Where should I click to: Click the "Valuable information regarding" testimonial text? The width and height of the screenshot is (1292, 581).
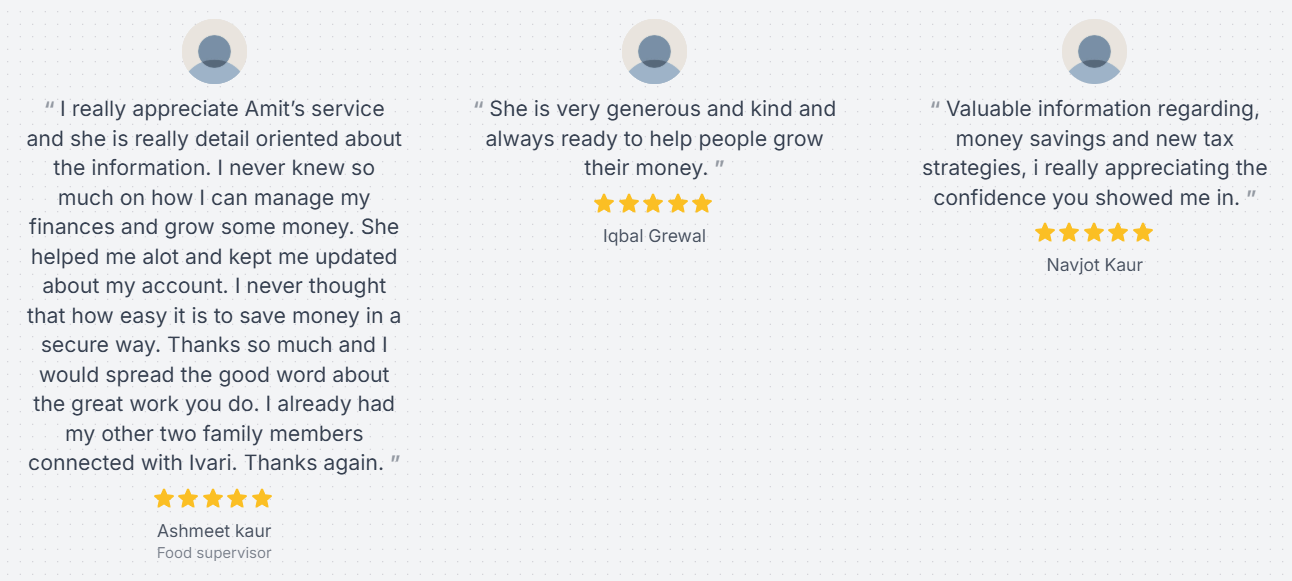coord(1094,153)
